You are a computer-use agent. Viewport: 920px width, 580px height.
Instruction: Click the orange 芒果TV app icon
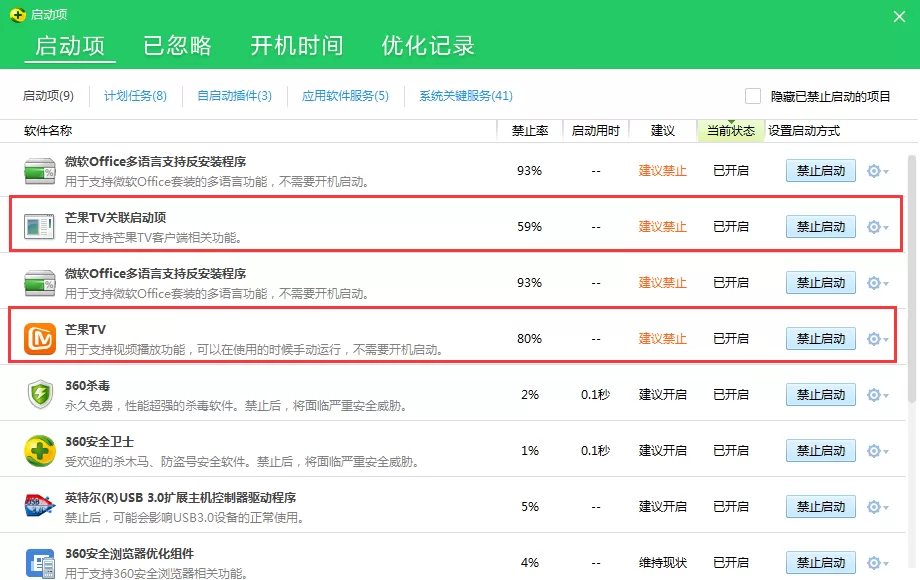(40, 339)
